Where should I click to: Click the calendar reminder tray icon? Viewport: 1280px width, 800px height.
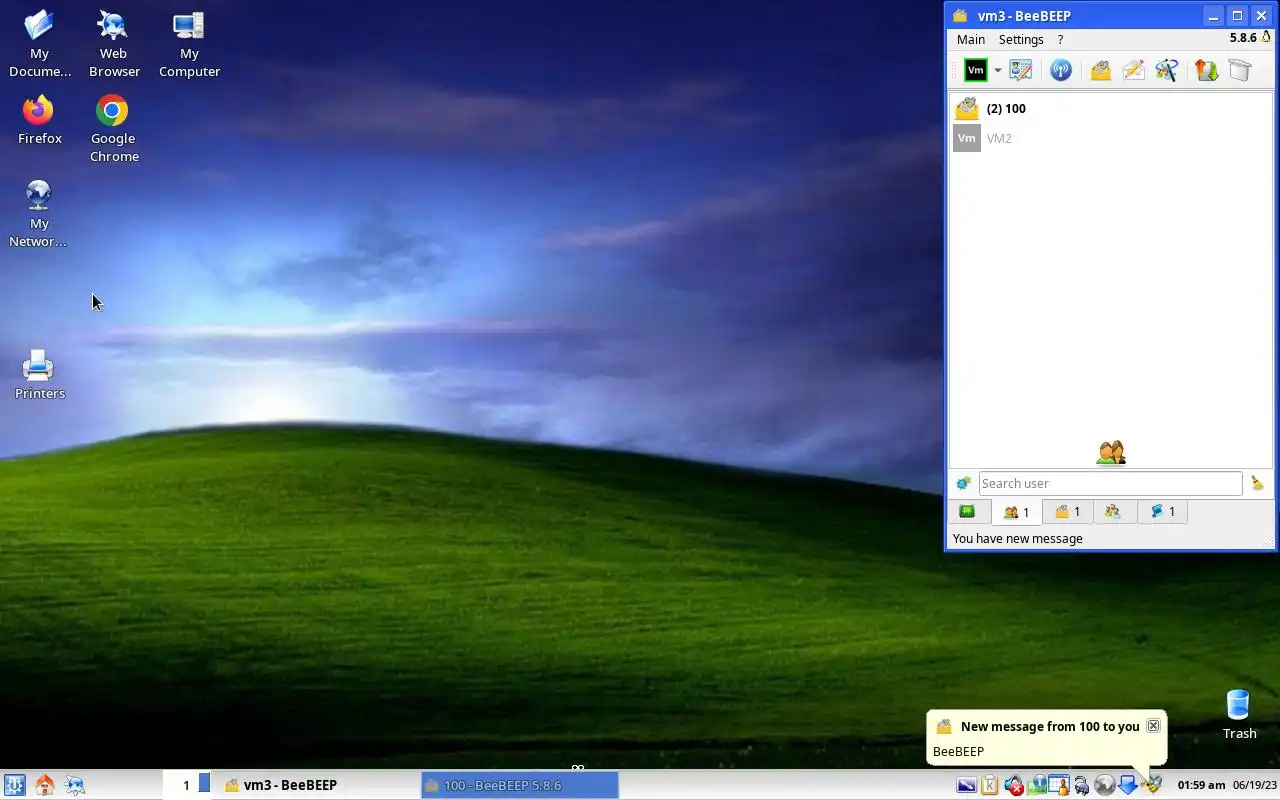tap(1059, 785)
